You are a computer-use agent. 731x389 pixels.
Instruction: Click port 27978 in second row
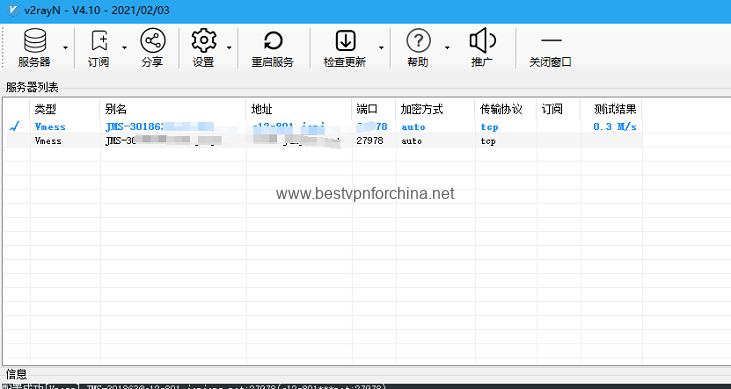click(370, 140)
